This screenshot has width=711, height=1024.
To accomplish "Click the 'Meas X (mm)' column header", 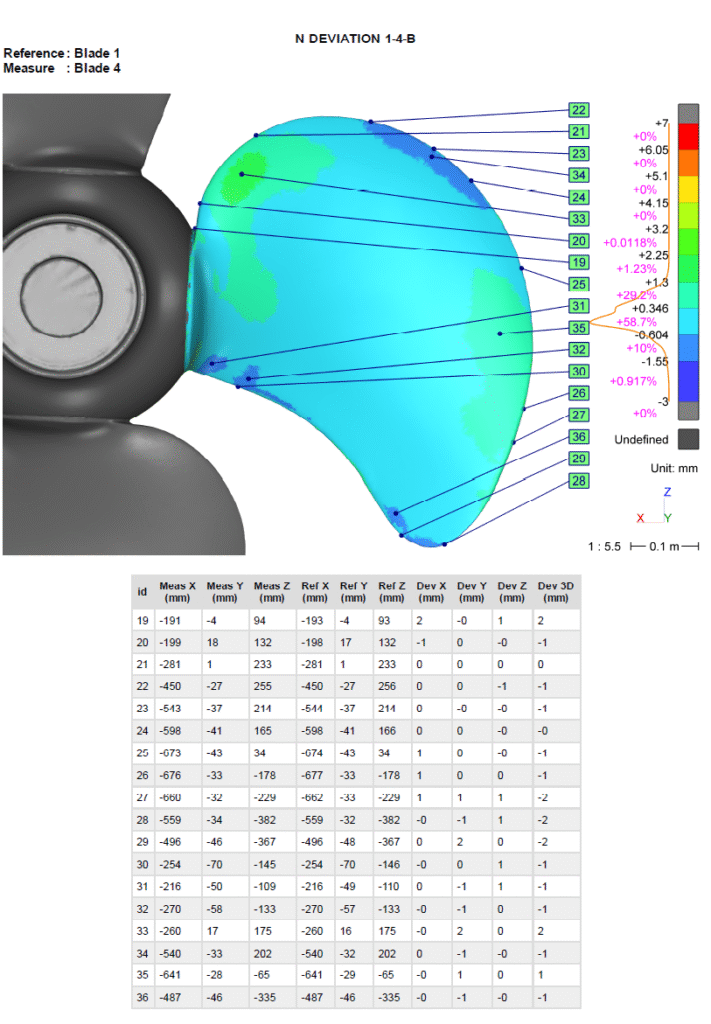I will click(178, 592).
